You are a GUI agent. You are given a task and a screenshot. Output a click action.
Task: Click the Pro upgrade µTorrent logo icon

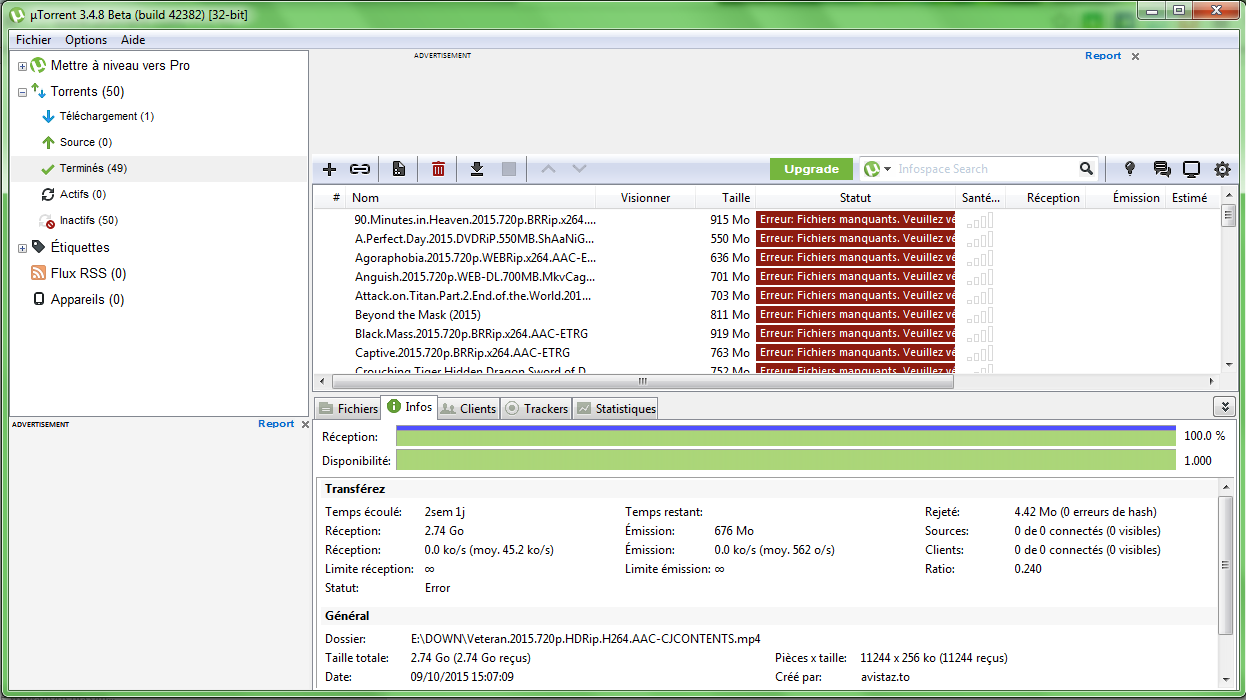(x=38, y=65)
